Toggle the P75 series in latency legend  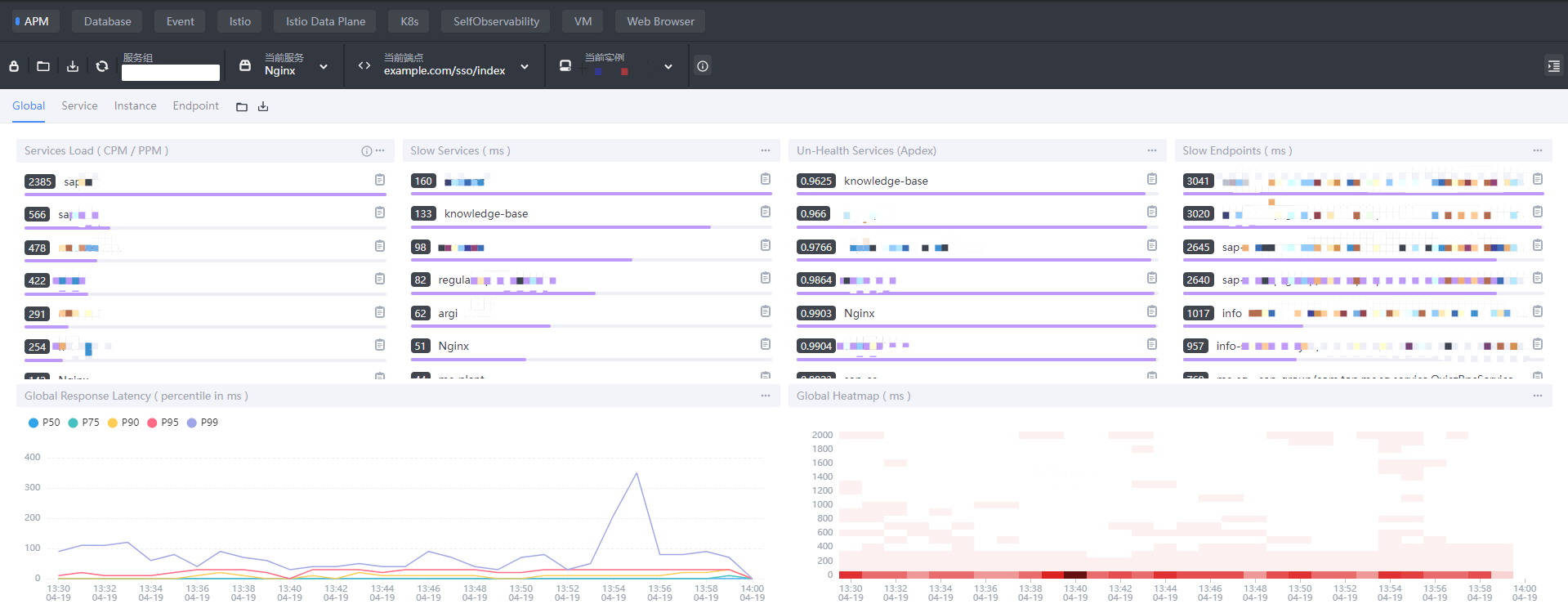tap(83, 423)
